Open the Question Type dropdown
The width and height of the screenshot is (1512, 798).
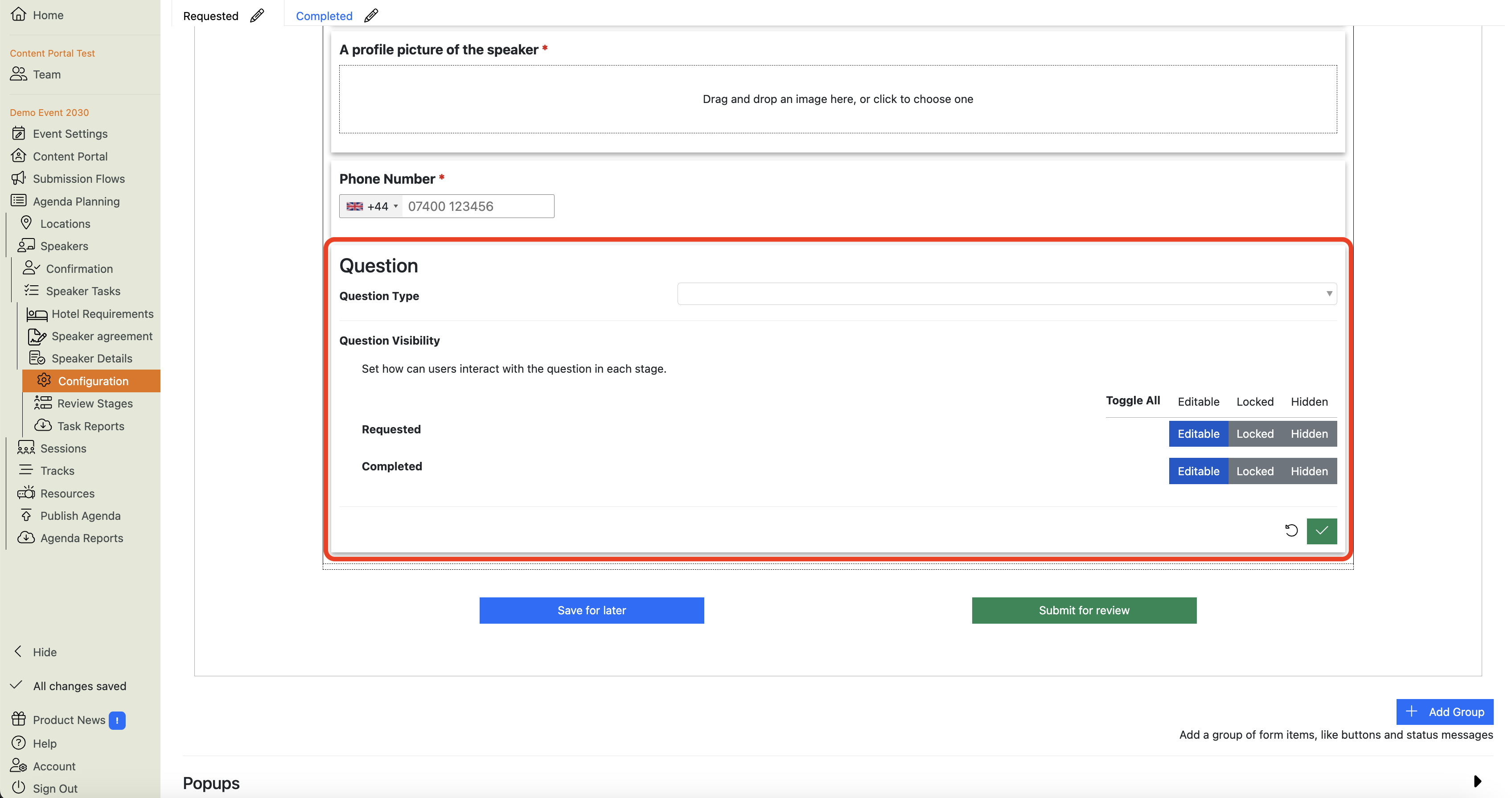coord(1007,293)
